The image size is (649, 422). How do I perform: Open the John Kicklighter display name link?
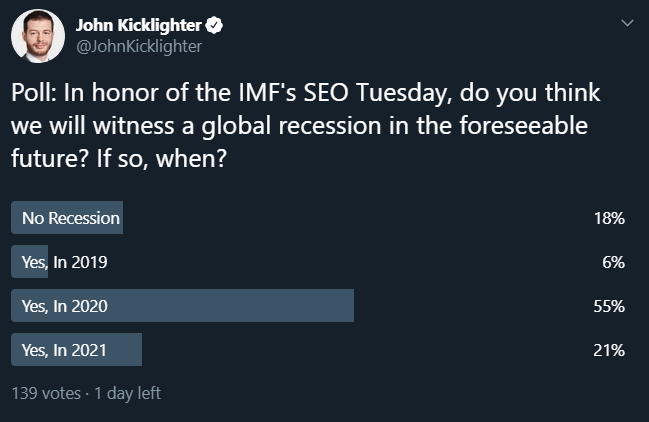coord(138,25)
